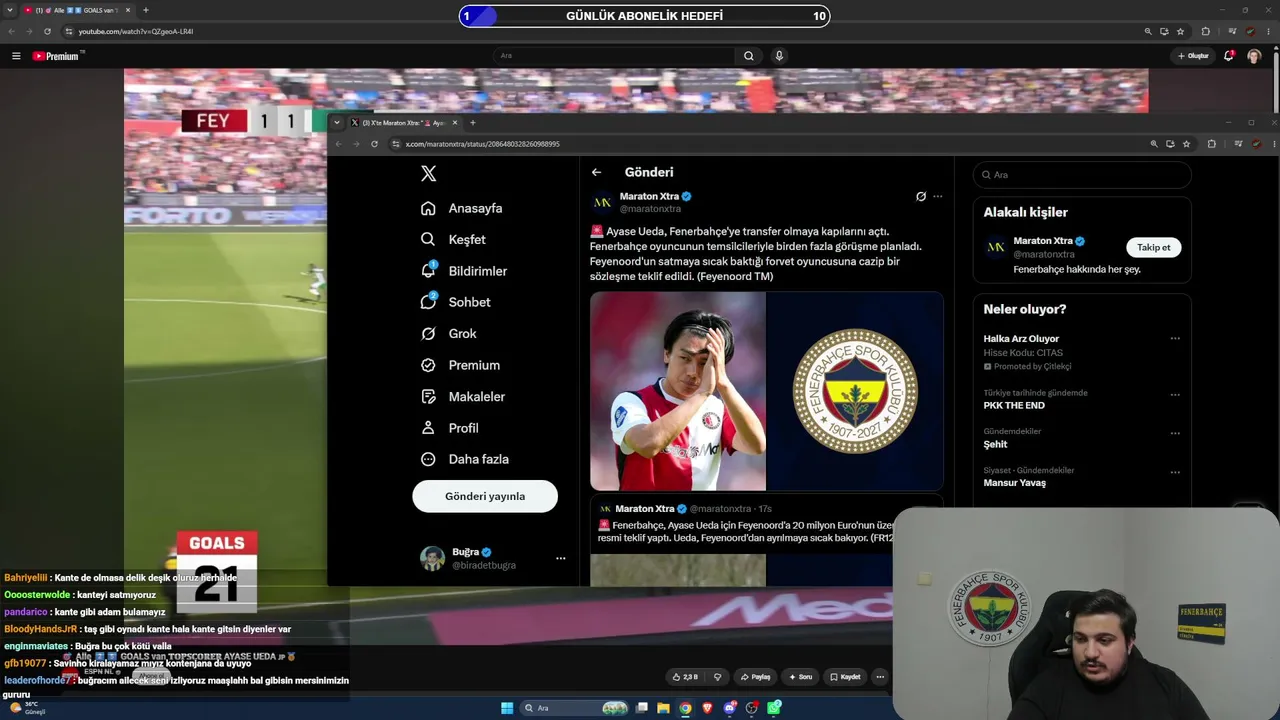Reload the X browser window page
This screenshot has height=720, width=1280.
(x=374, y=144)
